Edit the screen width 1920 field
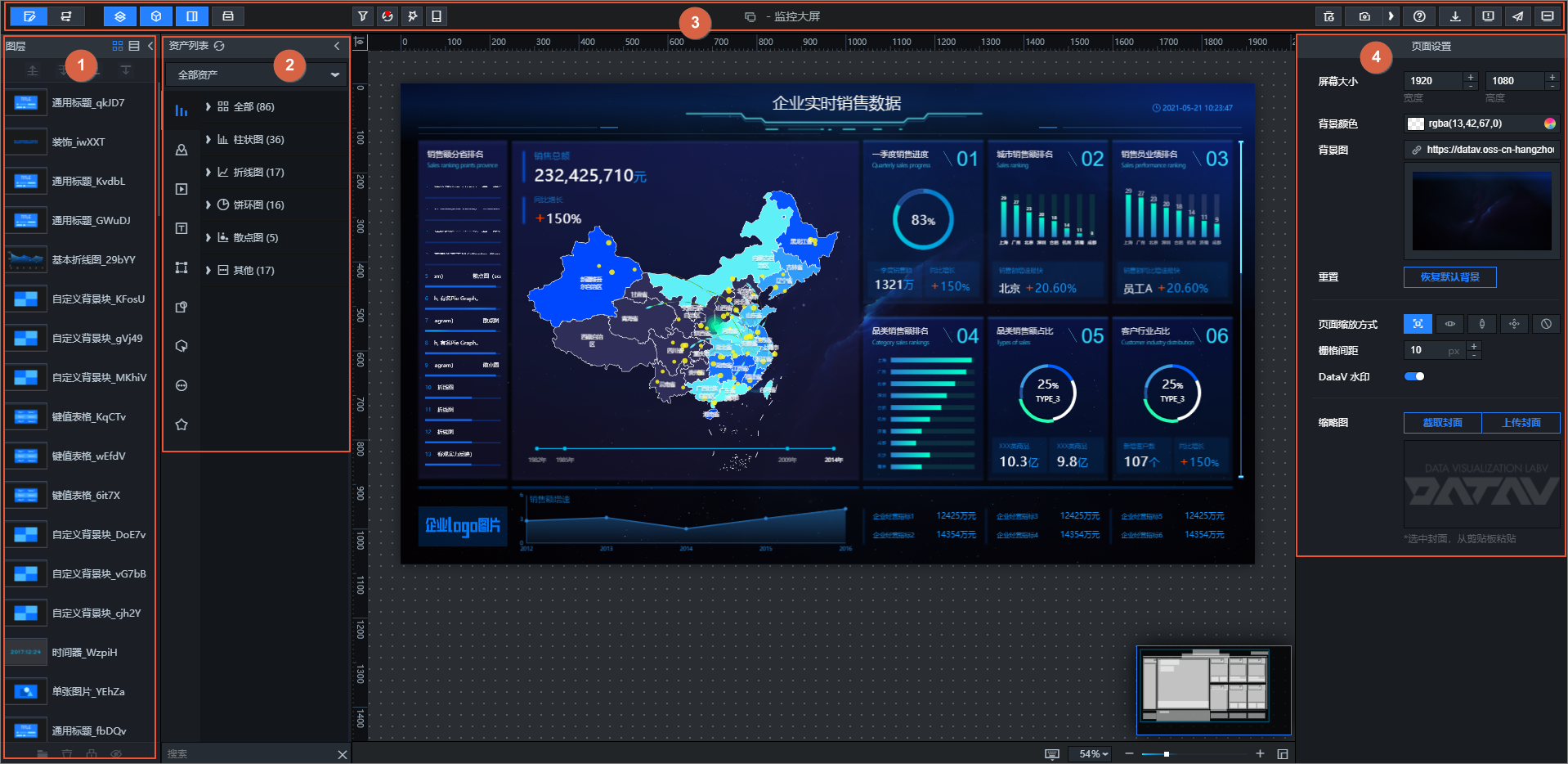 click(1433, 80)
